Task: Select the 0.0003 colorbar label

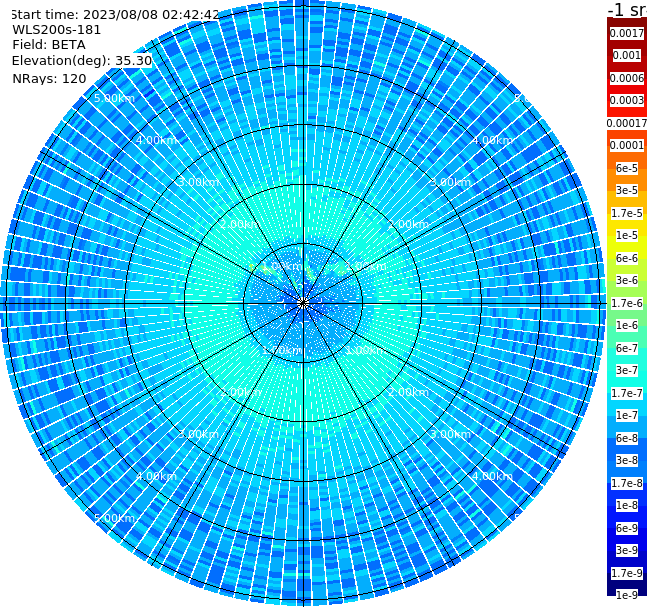Action: pos(627,100)
